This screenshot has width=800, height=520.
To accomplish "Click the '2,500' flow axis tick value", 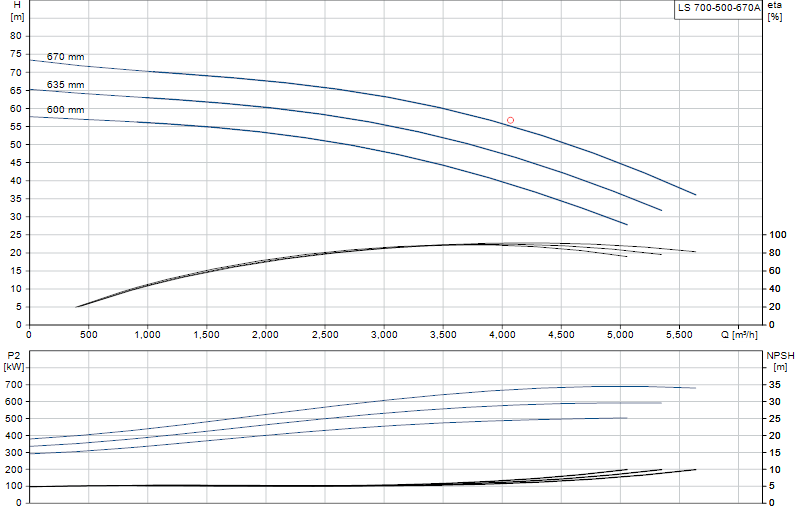I will point(325,335).
